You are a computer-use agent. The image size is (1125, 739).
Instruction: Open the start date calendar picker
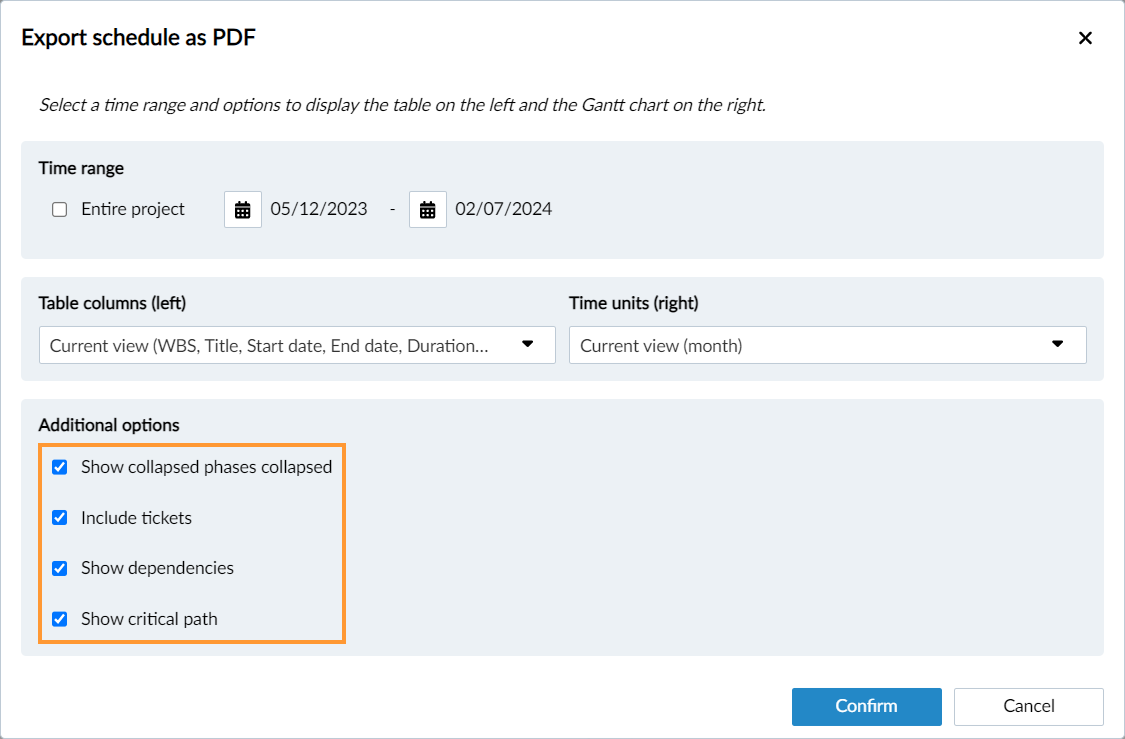(242, 210)
